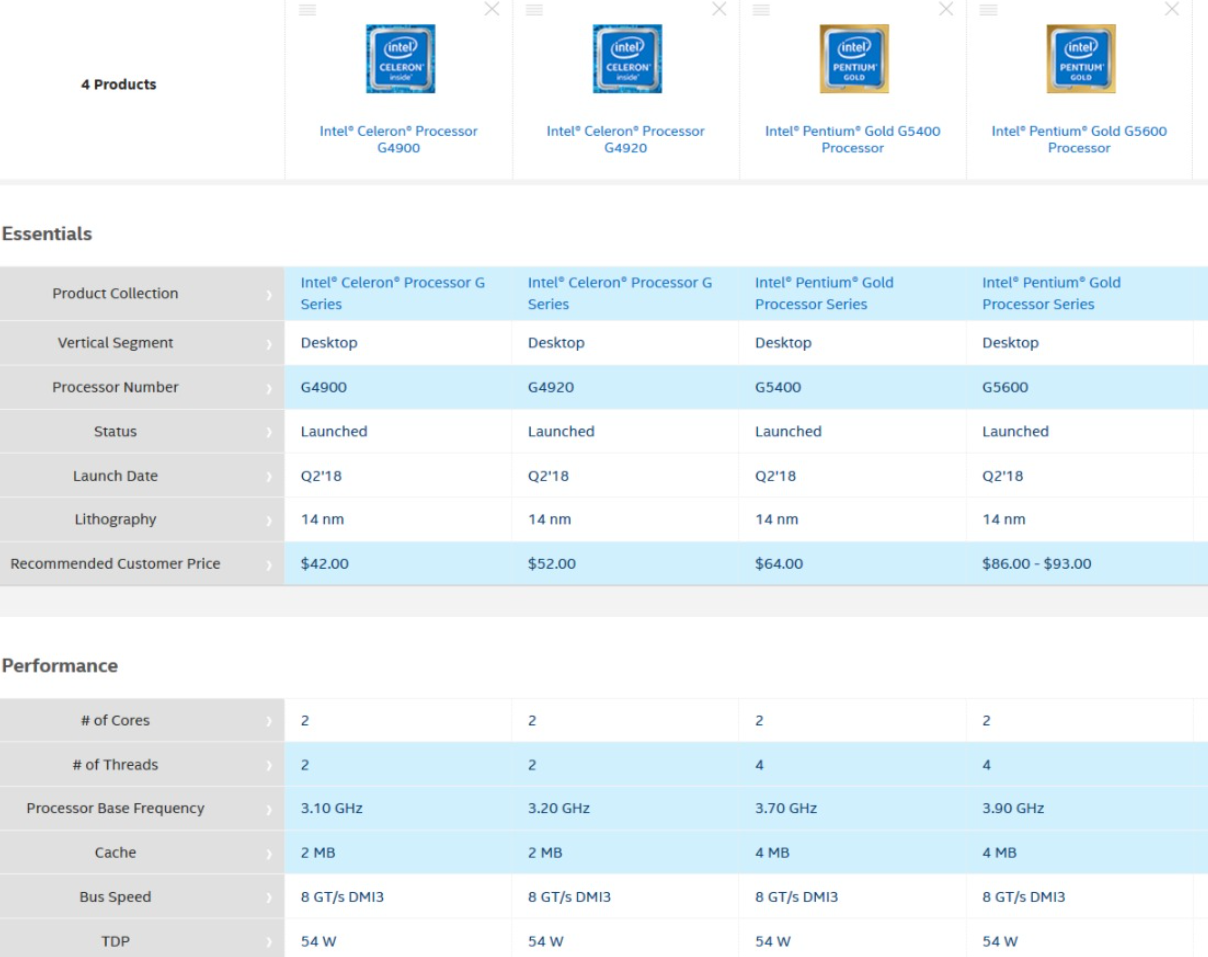The height and width of the screenshot is (957, 1208).
Task: Click the reorder handle above Celeron G4920
Action: pyautogui.click(x=534, y=9)
